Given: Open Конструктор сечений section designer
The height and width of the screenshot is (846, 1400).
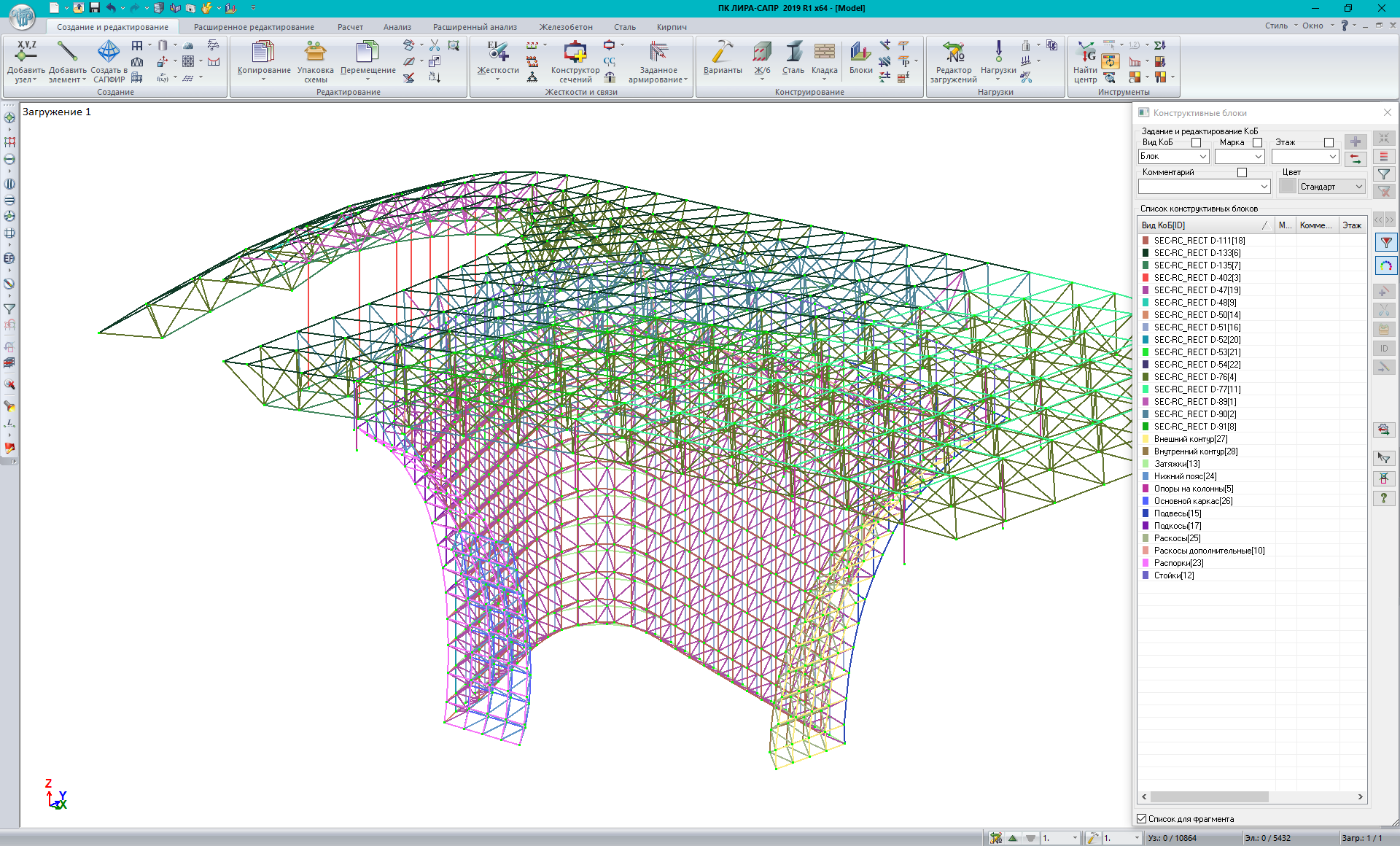Looking at the screenshot, I should [575, 54].
